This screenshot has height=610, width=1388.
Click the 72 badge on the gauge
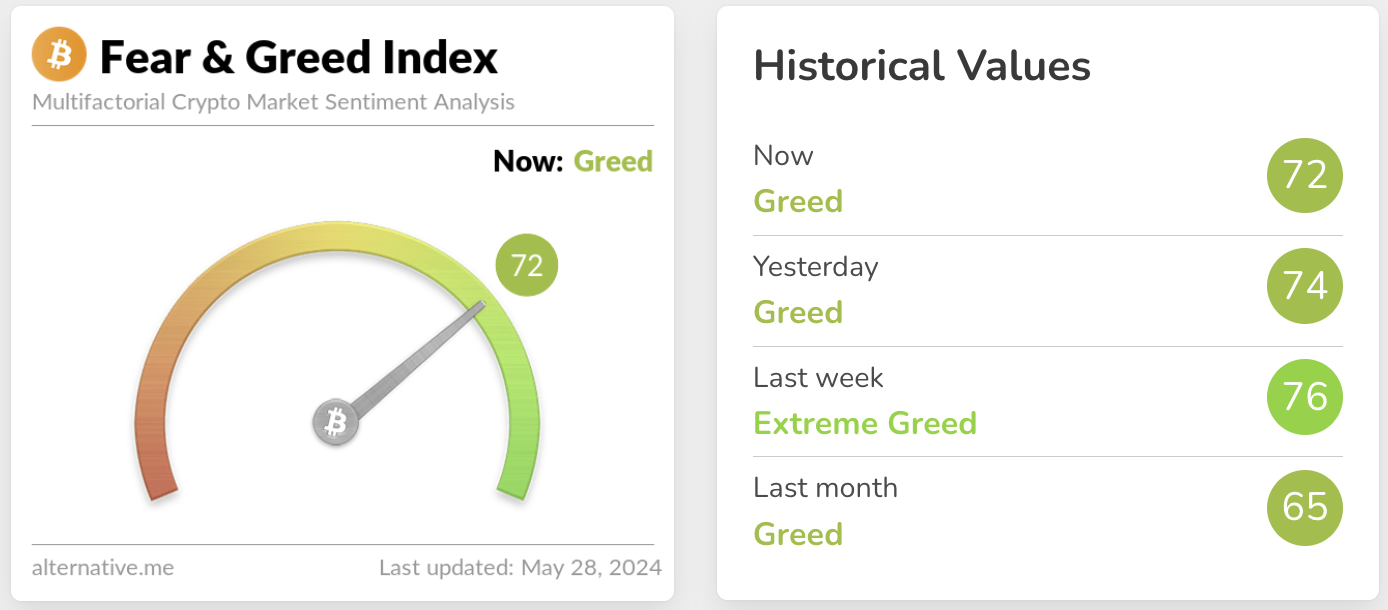tap(527, 266)
